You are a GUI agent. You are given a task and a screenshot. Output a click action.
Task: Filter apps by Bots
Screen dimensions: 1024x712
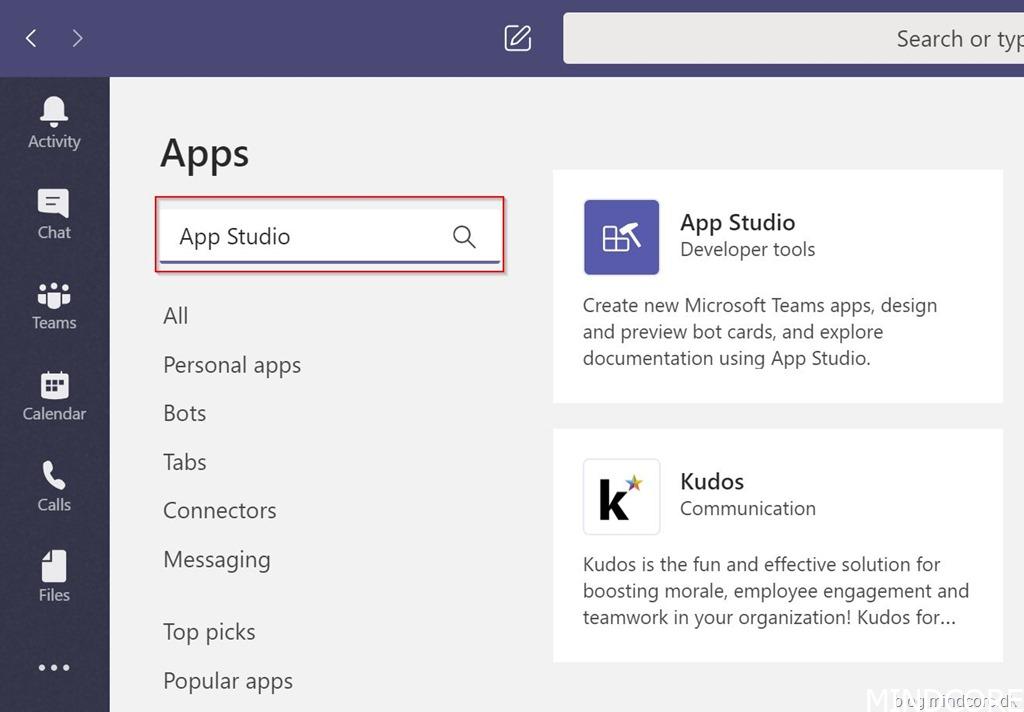pos(185,413)
